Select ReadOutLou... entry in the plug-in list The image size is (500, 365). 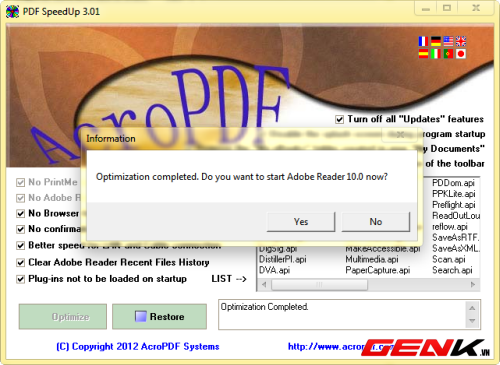pos(456,216)
